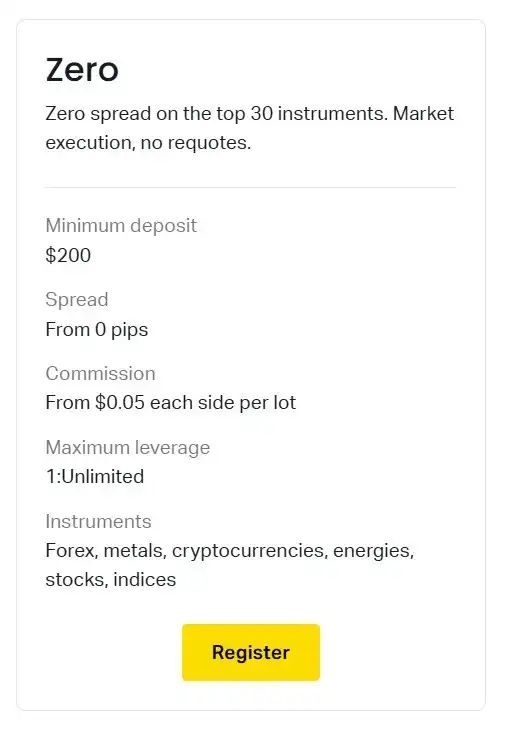Select the $200 deposit value
The width and height of the screenshot is (506, 730).
tap(68, 255)
